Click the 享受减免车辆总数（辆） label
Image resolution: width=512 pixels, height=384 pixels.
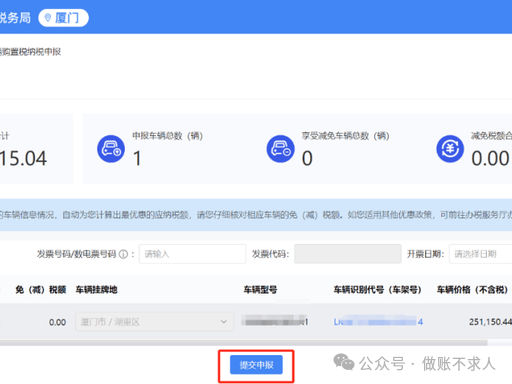[345, 136]
